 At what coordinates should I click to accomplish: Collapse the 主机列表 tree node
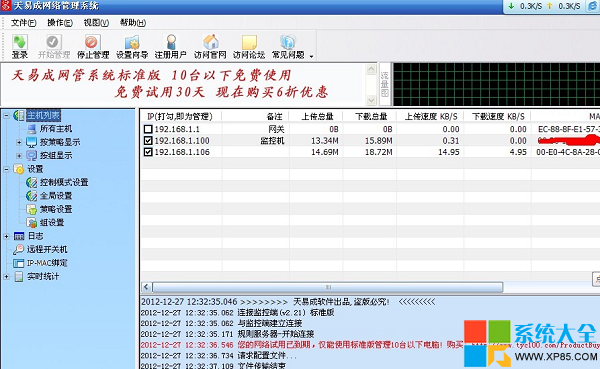7,115
